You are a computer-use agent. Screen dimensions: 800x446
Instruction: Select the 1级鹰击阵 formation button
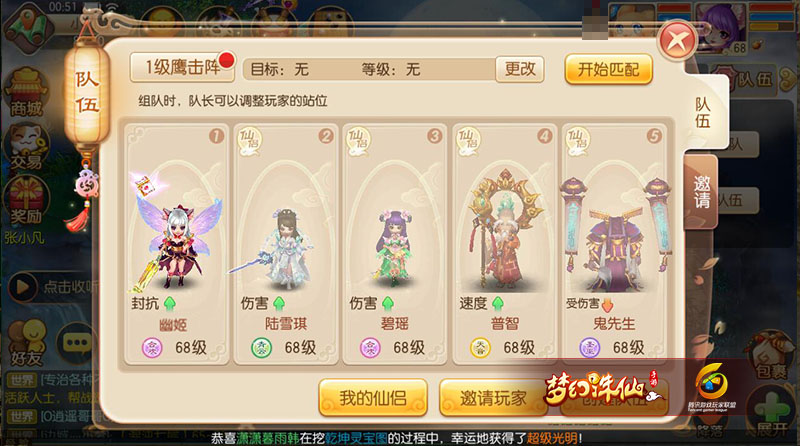click(x=182, y=67)
